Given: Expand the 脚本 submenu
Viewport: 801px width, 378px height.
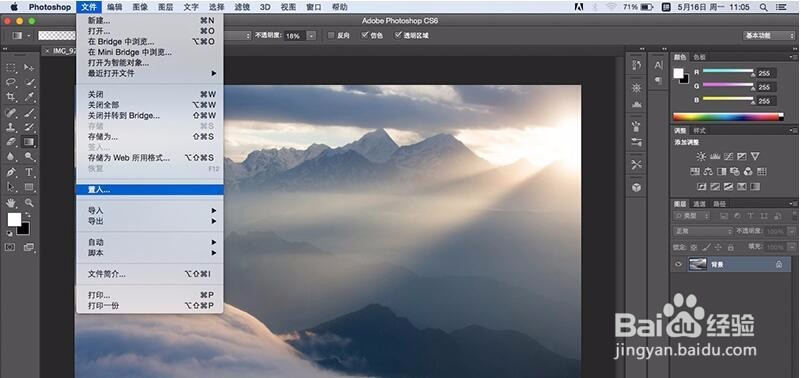Looking at the screenshot, I should pos(150,253).
